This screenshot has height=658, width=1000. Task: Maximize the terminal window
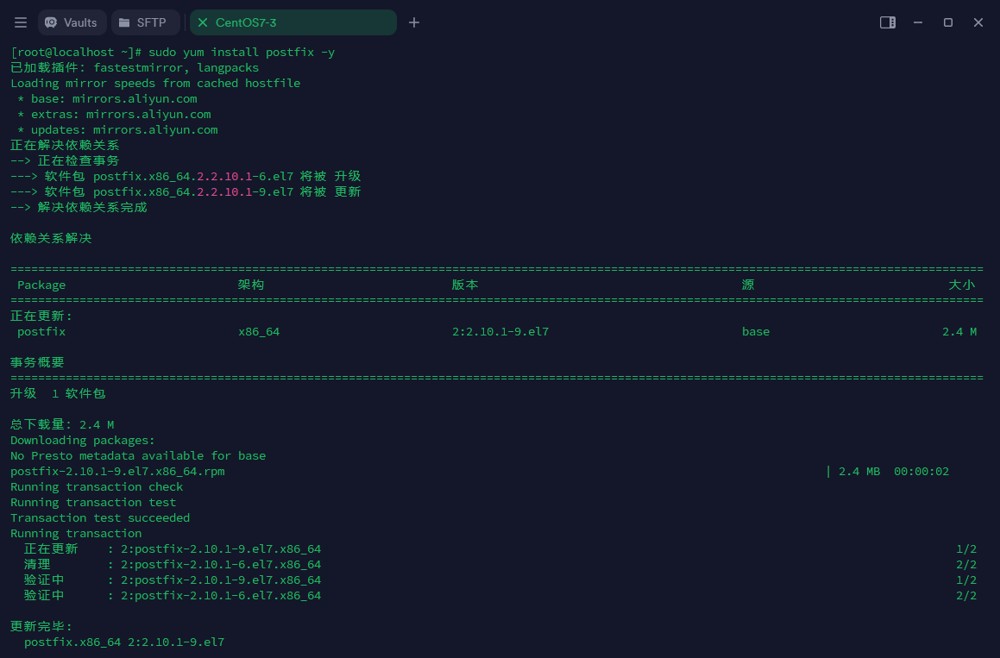click(948, 22)
